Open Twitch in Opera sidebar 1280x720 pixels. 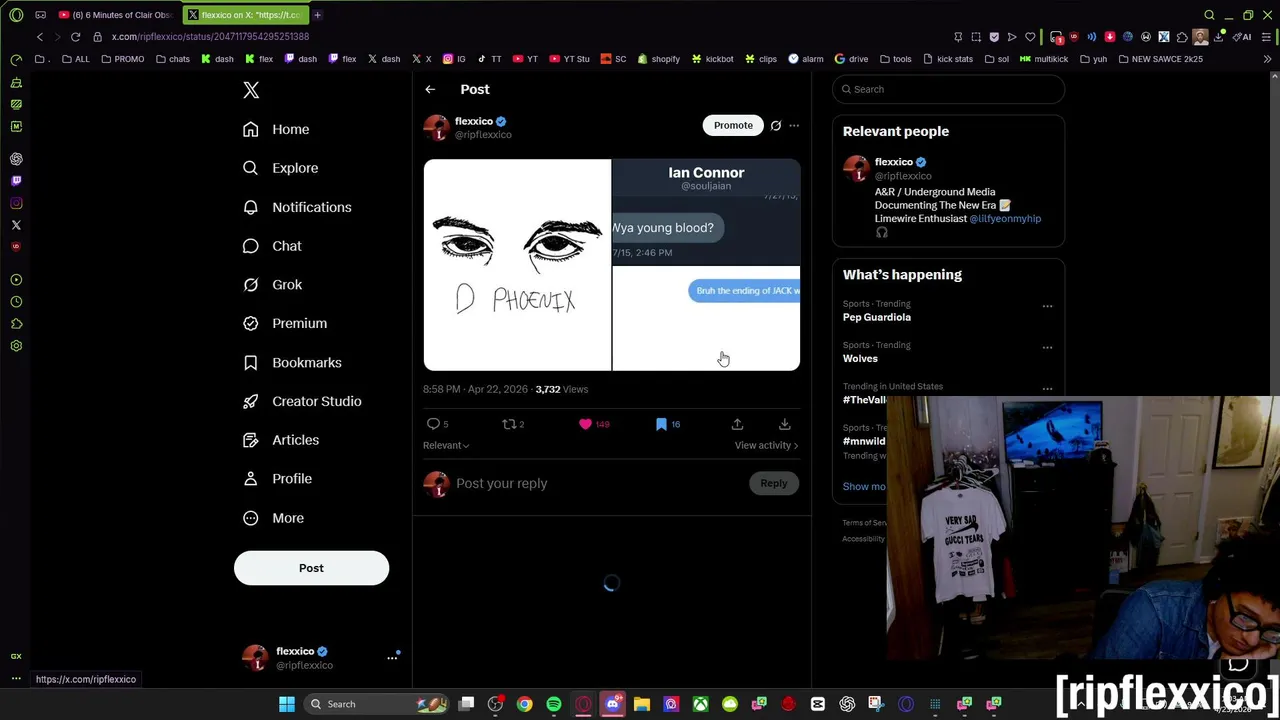click(x=16, y=181)
